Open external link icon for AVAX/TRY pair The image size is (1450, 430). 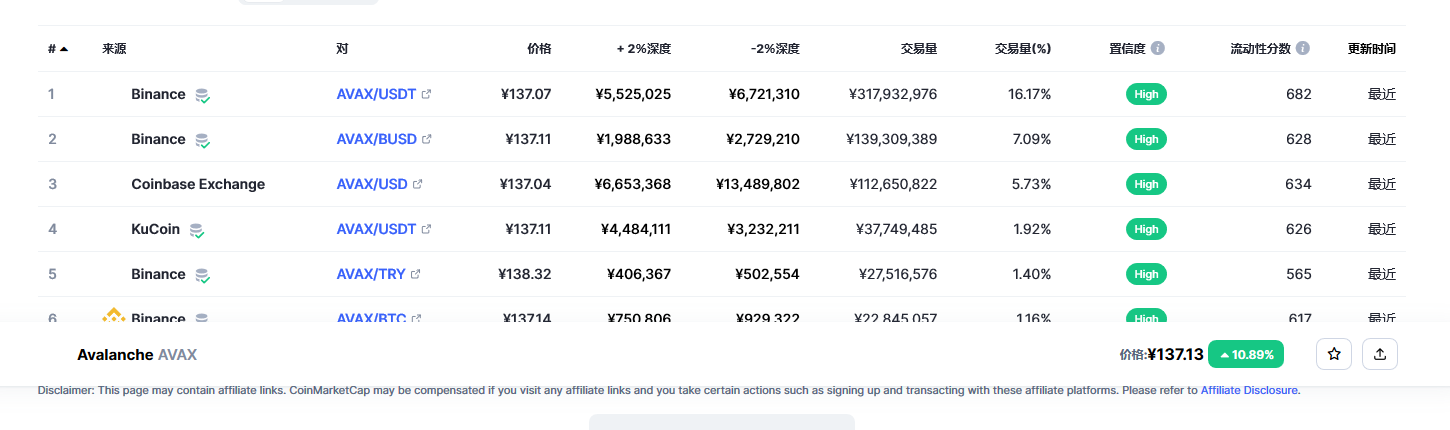tap(416, 274)
